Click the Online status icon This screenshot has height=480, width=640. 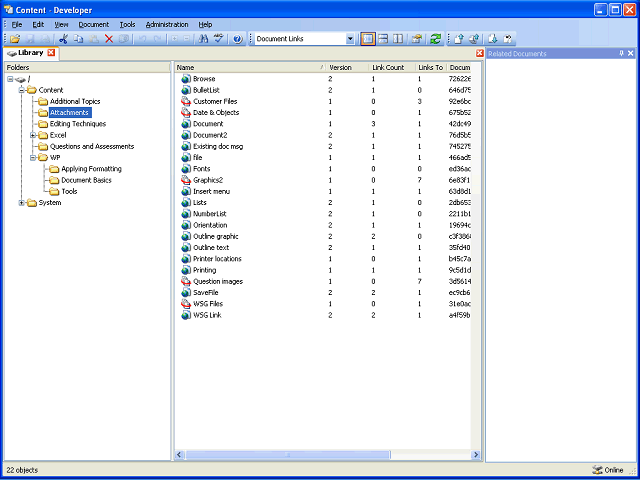click(597, 470)
